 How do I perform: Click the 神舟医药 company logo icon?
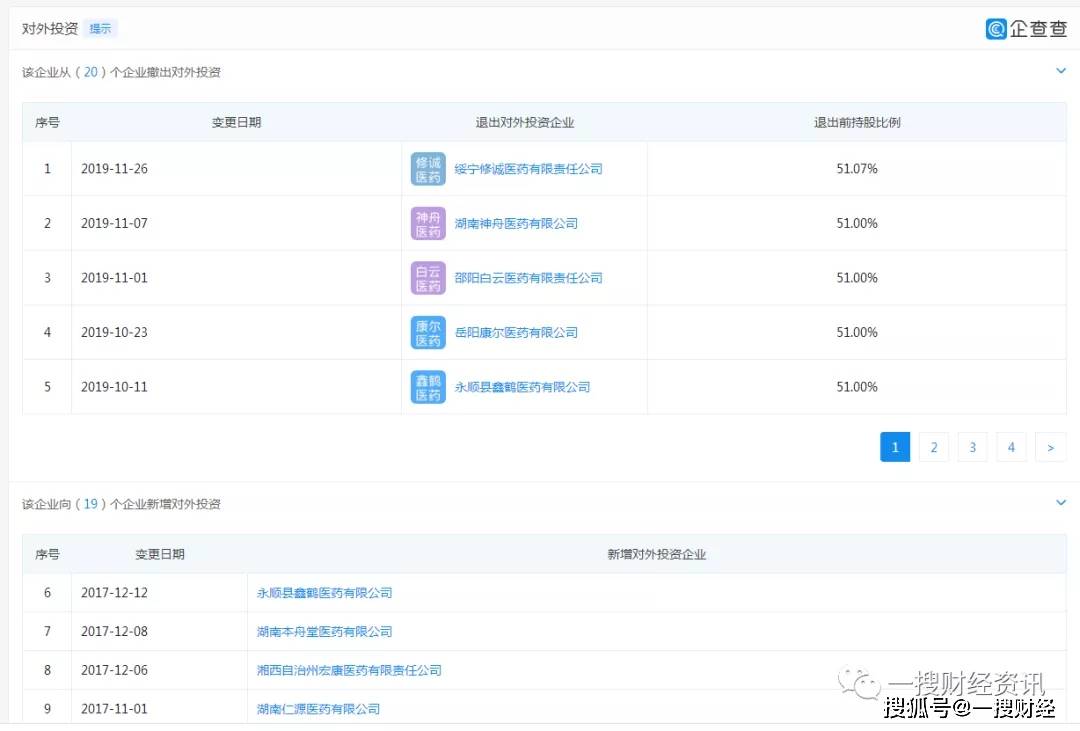point(427,223)
